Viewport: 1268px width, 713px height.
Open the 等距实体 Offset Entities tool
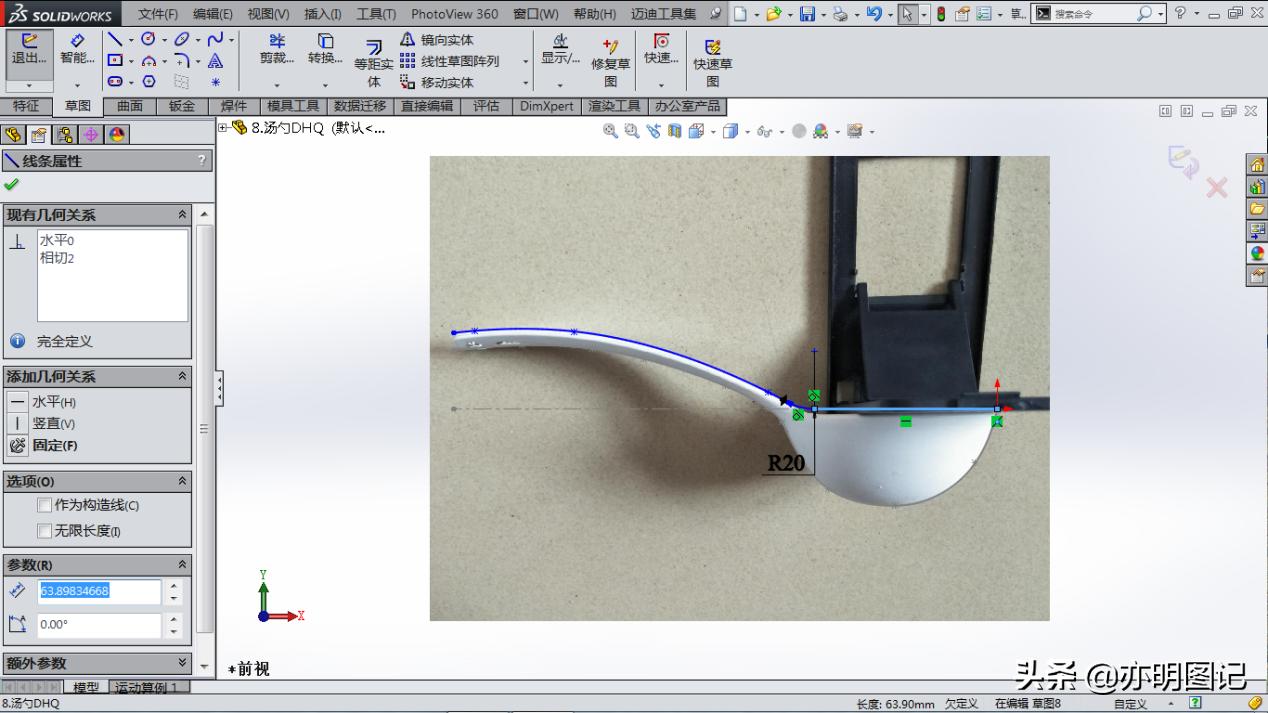tap(373, 57)
